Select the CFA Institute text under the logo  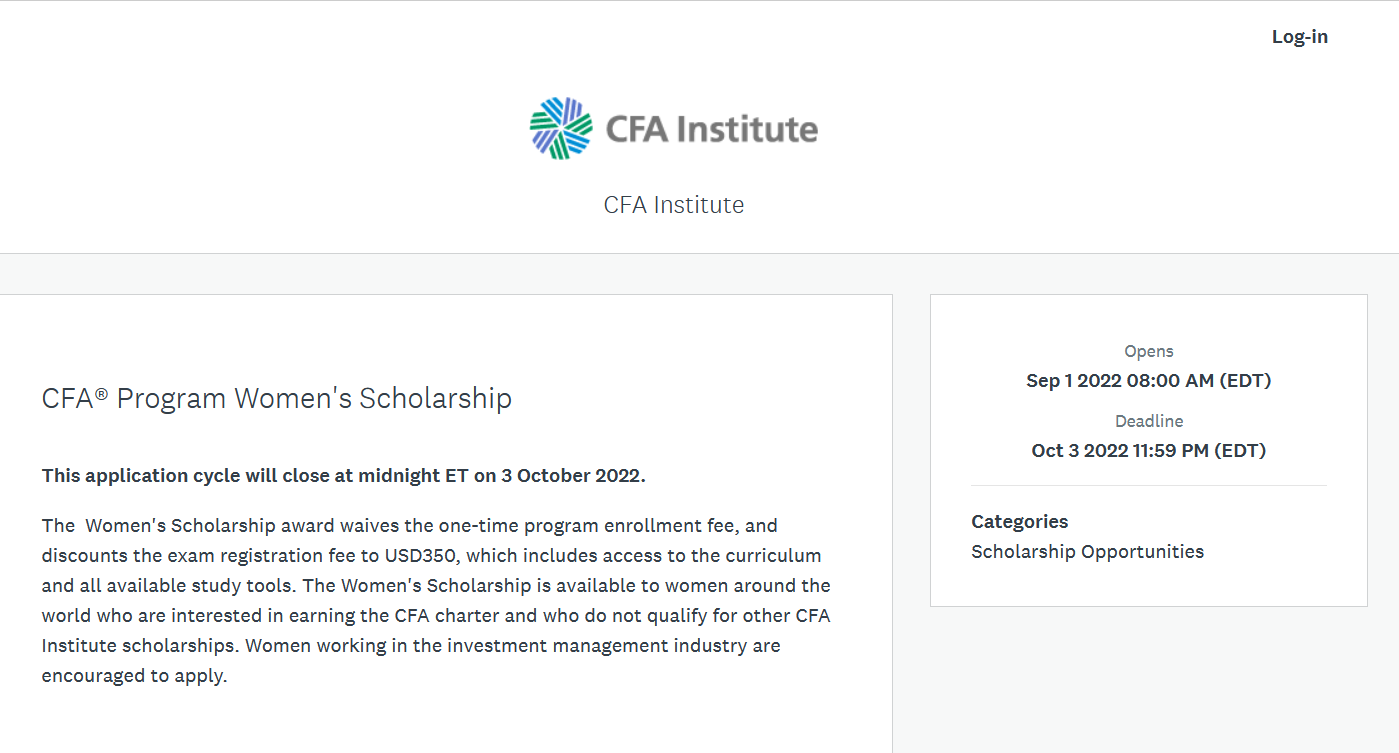[674, 205]
